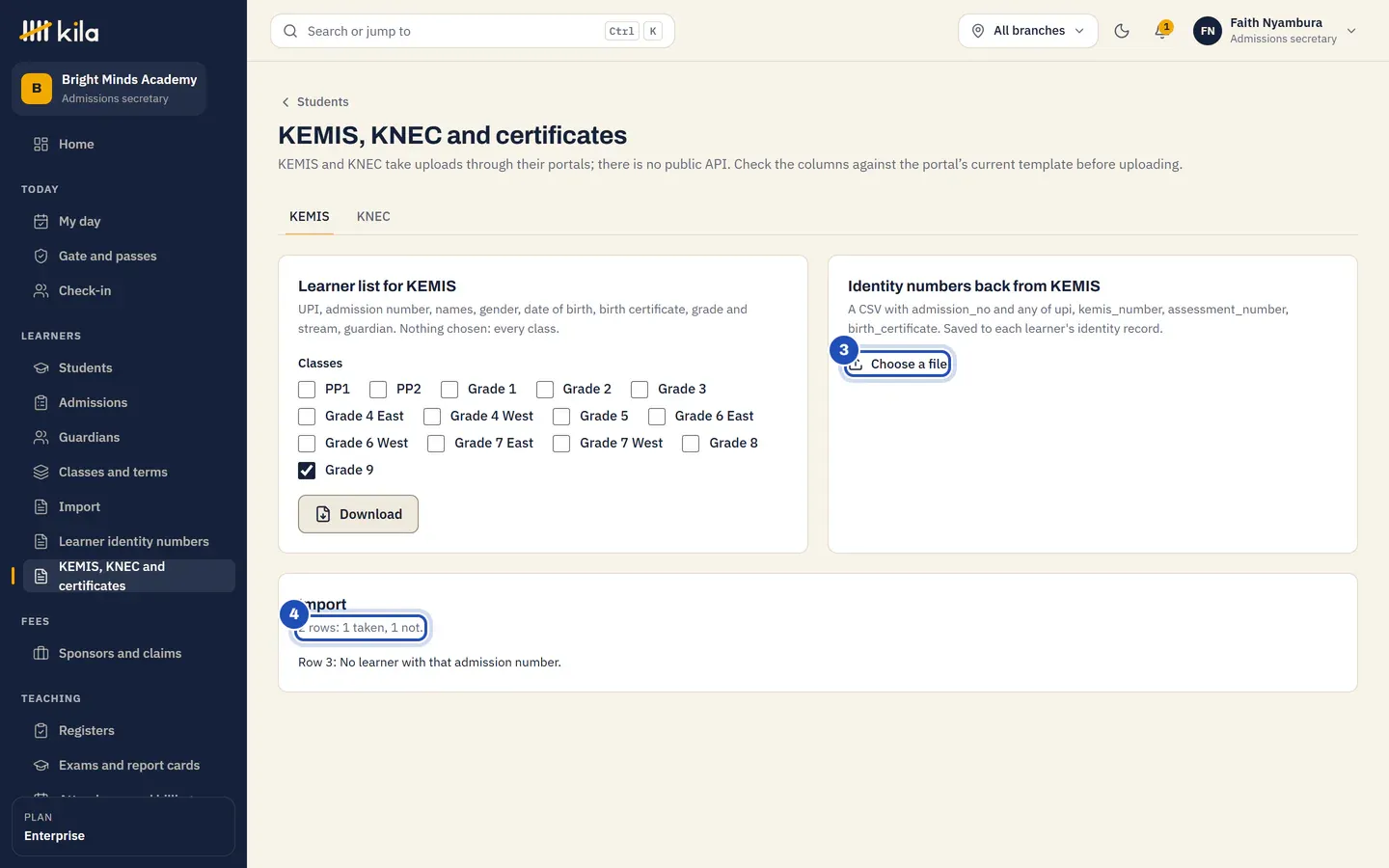The width and height of the screenshot is (1389, 868).
Task: Click the Sponsors and claims icon
Action: pos(41,653)
